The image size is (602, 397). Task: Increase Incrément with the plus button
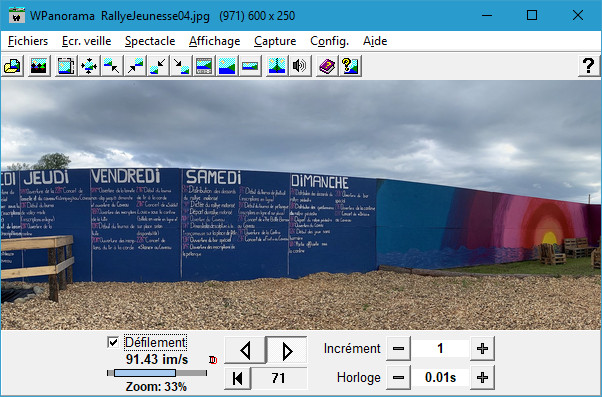[x=482, y=349]
